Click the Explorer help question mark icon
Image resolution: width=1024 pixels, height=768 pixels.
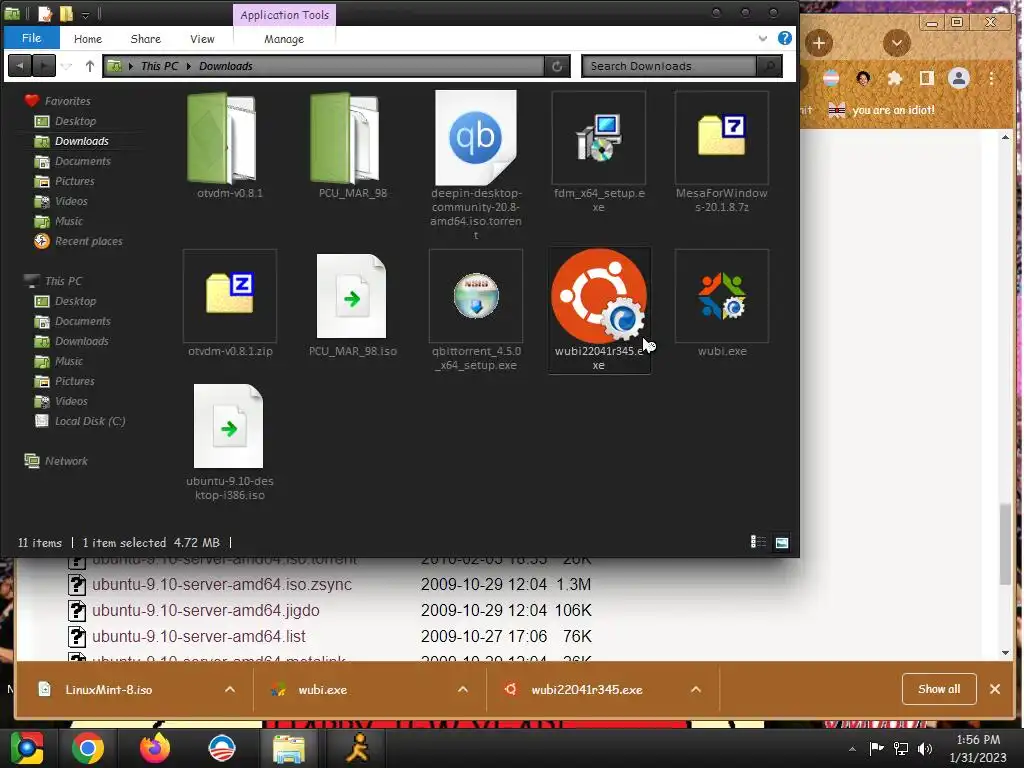(785, 39)
